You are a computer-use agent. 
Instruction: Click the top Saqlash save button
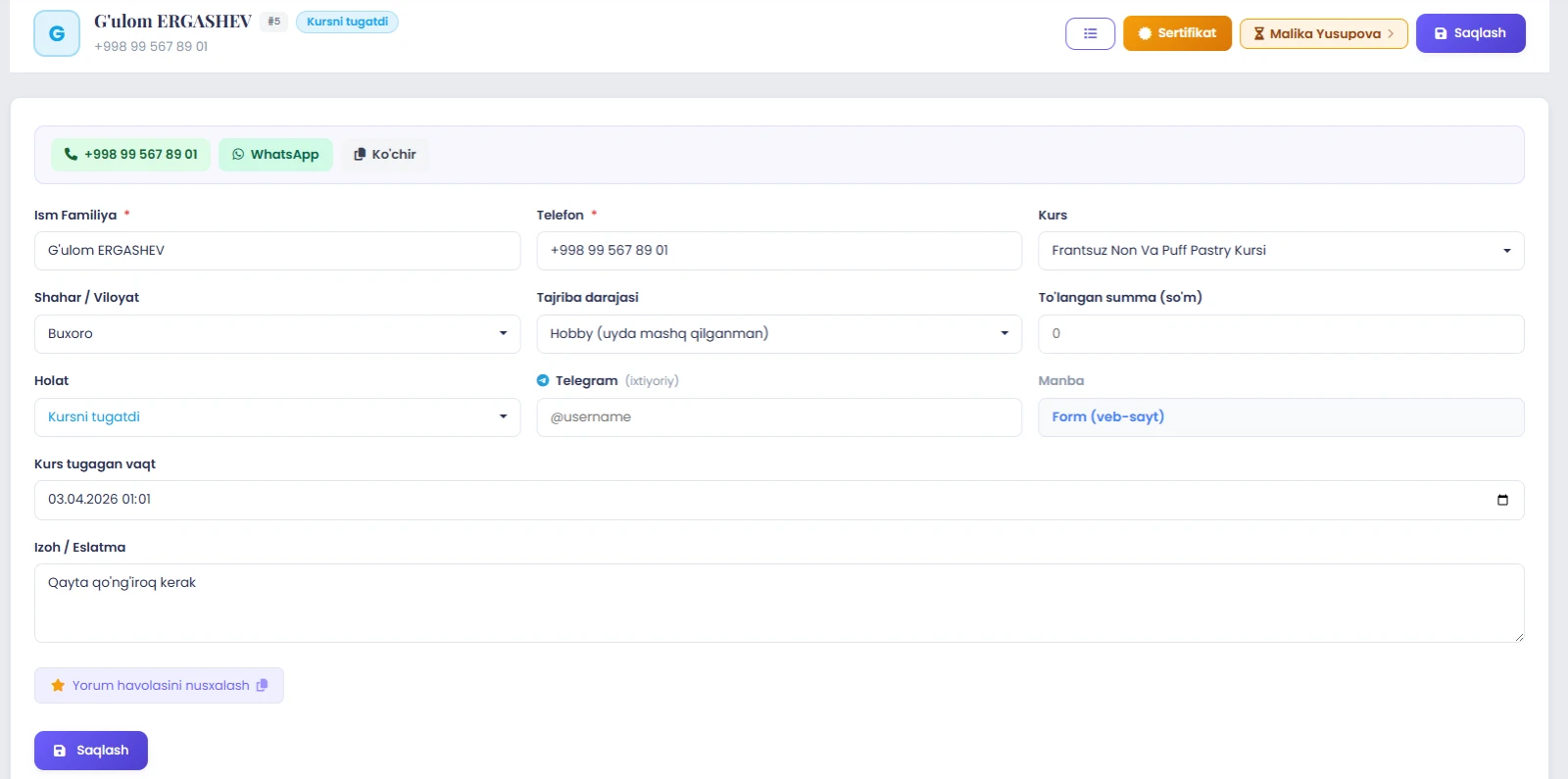(1470, 33)
